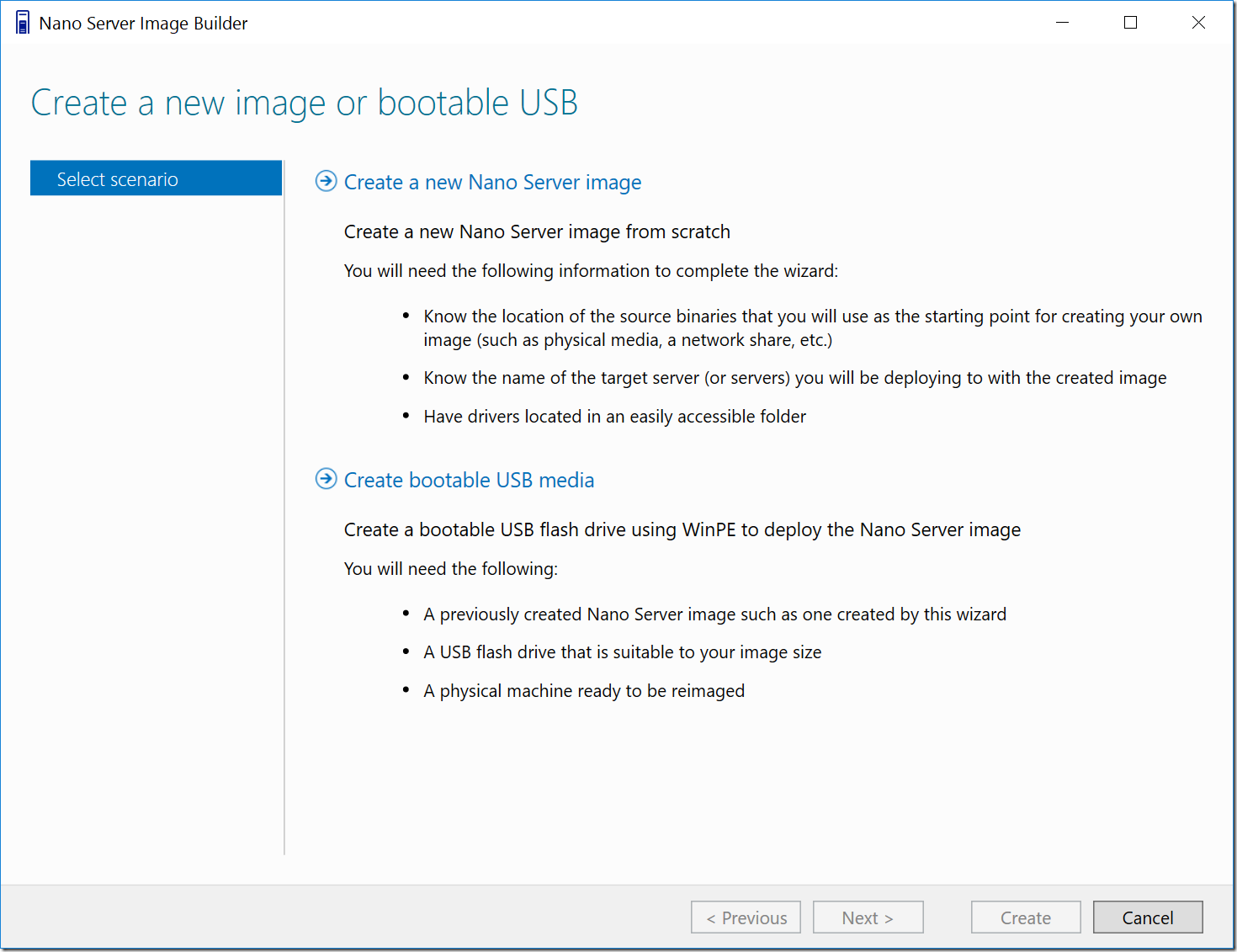Open the Create a new Nano Server image link

[x=492, y=183]
